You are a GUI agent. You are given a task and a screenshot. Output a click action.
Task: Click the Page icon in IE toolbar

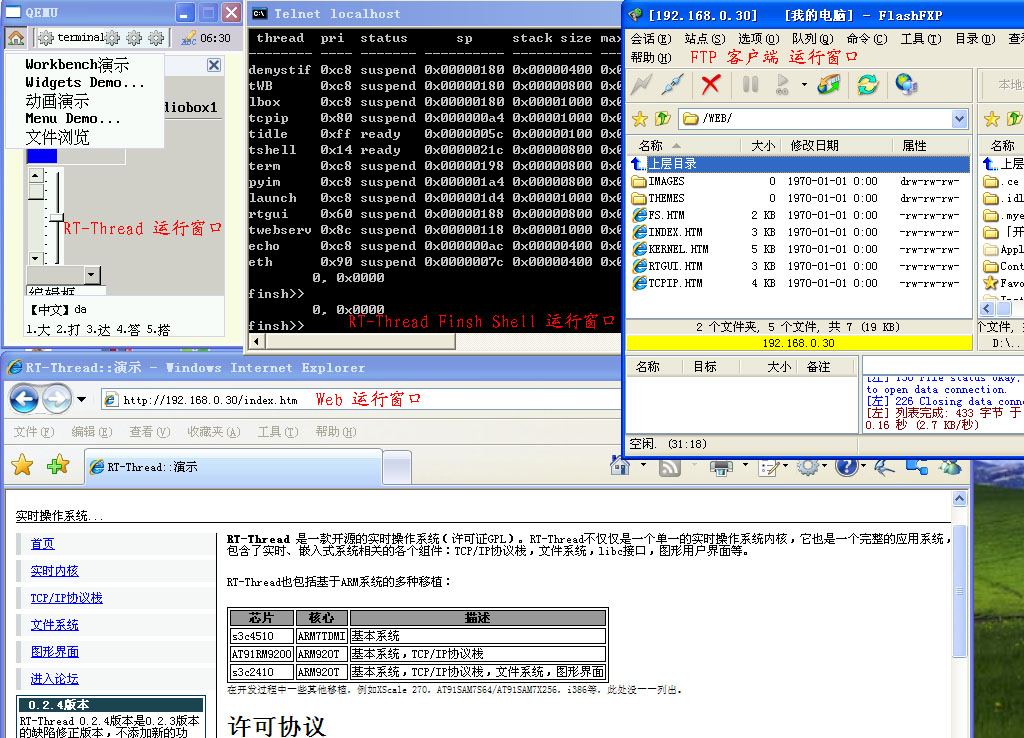(x=769, y=466)
